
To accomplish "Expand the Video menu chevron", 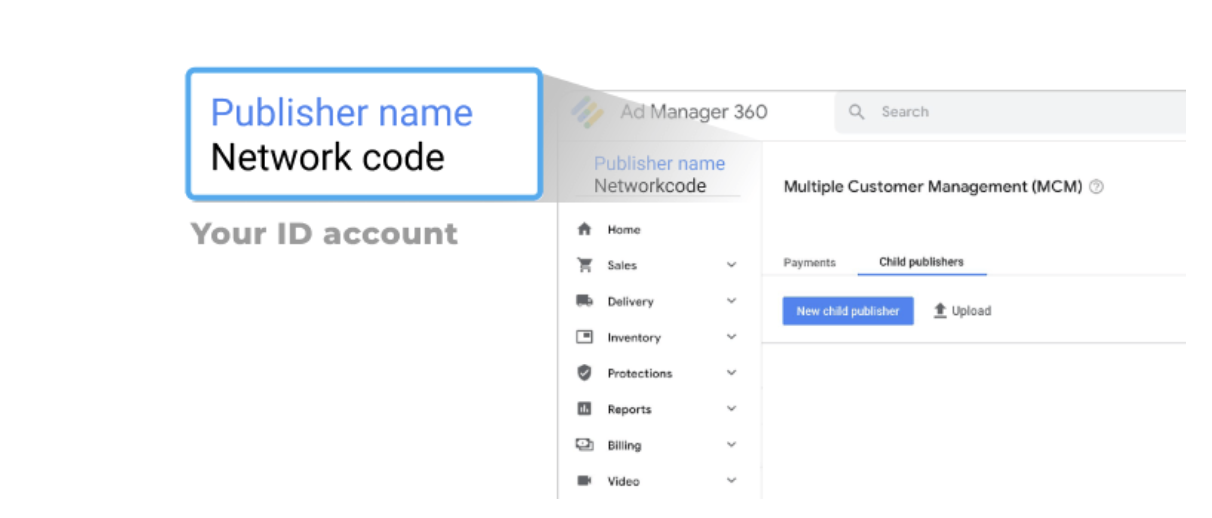I will point(731,481).
